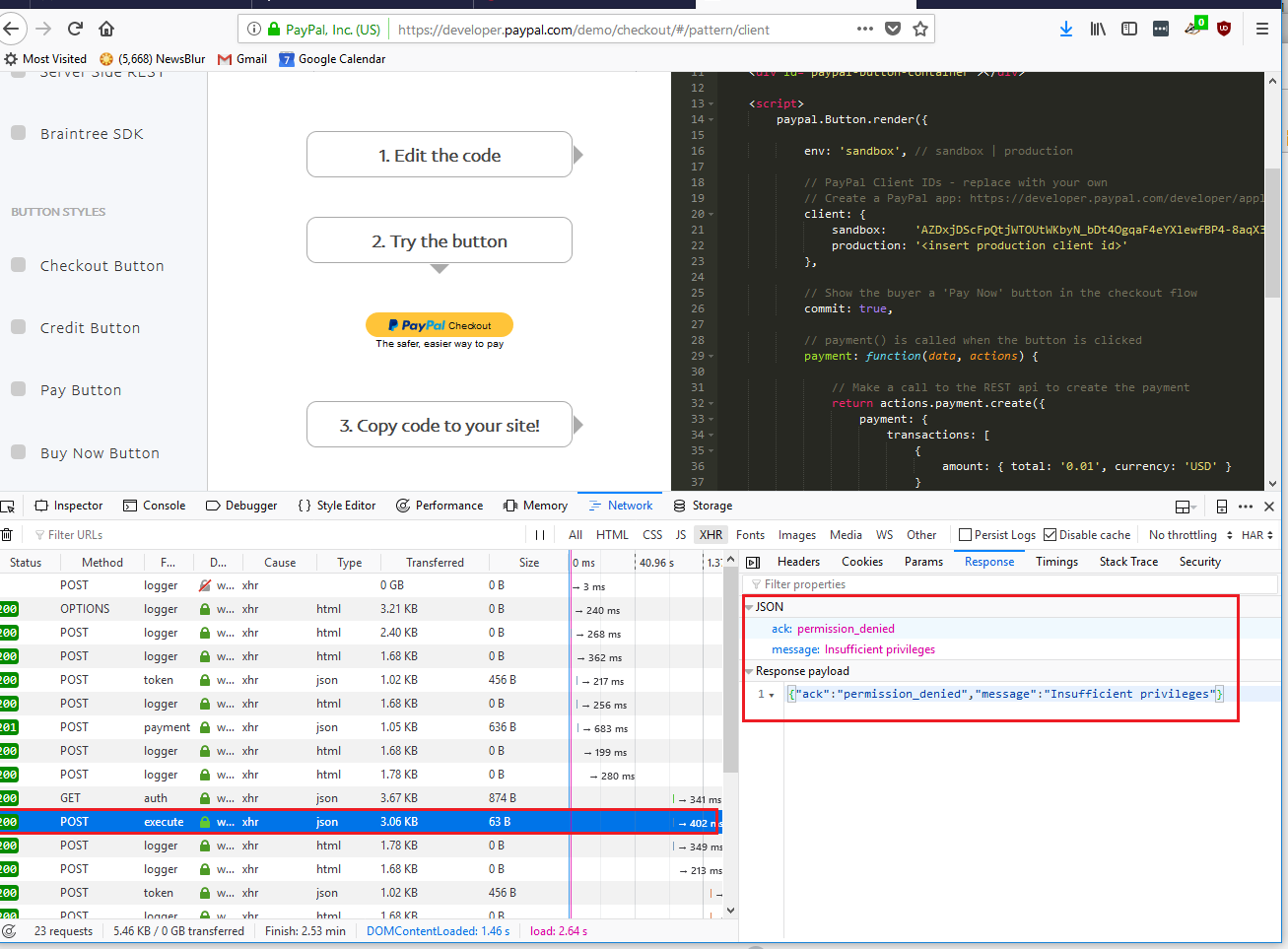
Task: Select the POST payment request row
Action: (361, 727)
